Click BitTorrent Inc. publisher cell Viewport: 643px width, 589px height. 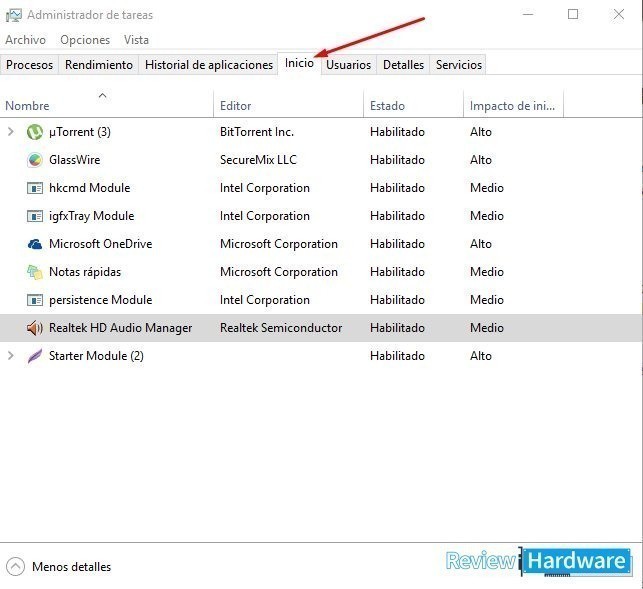[x=257, y=132]
